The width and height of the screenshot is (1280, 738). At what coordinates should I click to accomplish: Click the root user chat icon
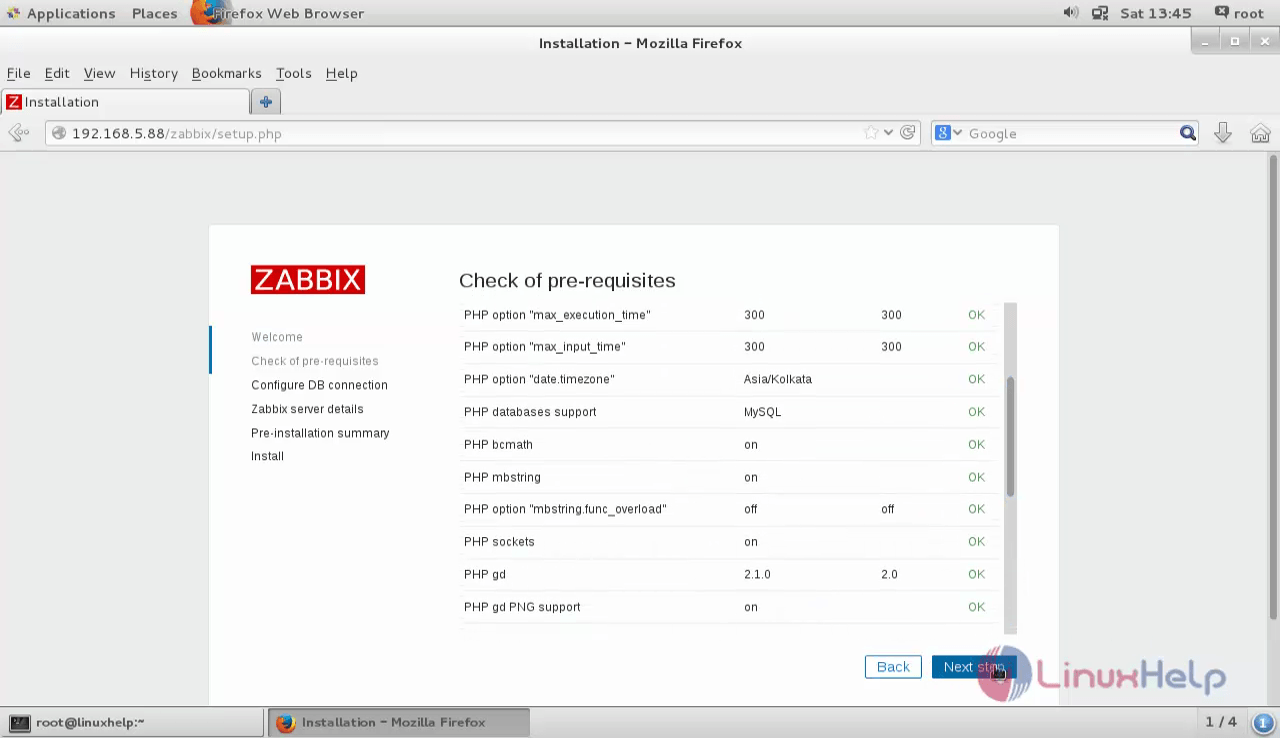1222,12
